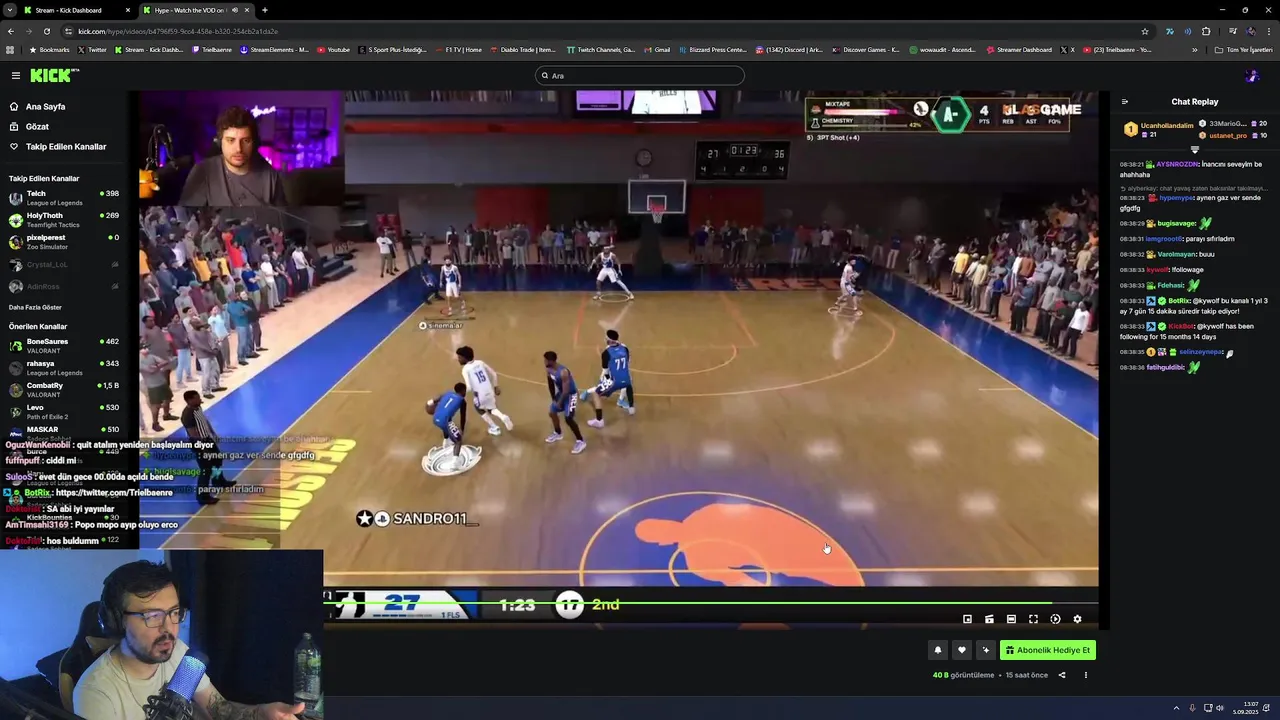
Task: Open the Levo recommended channel
Action: tap(62, 411)
